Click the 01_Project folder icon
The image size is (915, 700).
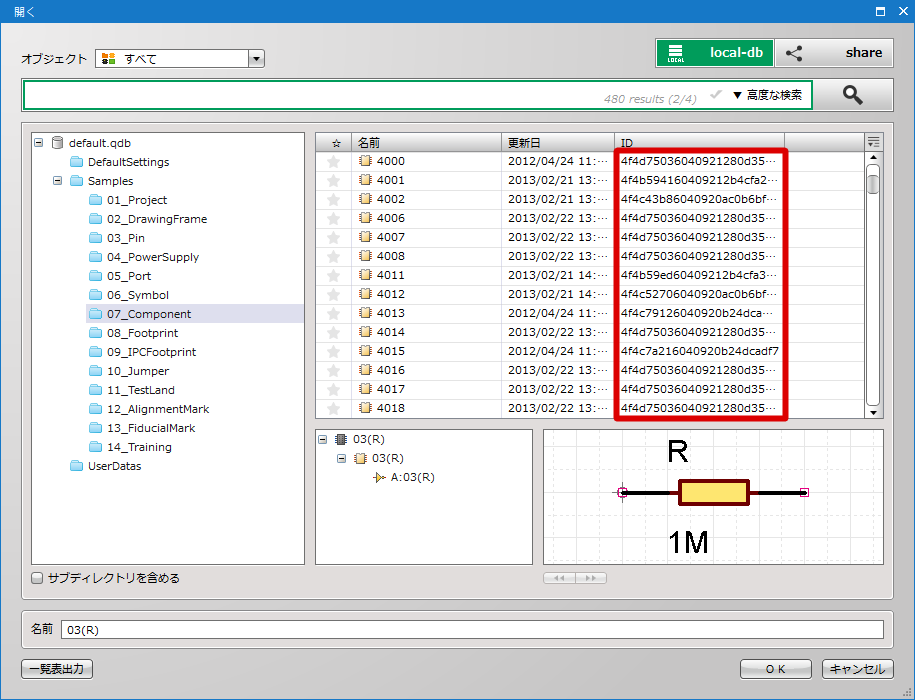pos(96,200)
